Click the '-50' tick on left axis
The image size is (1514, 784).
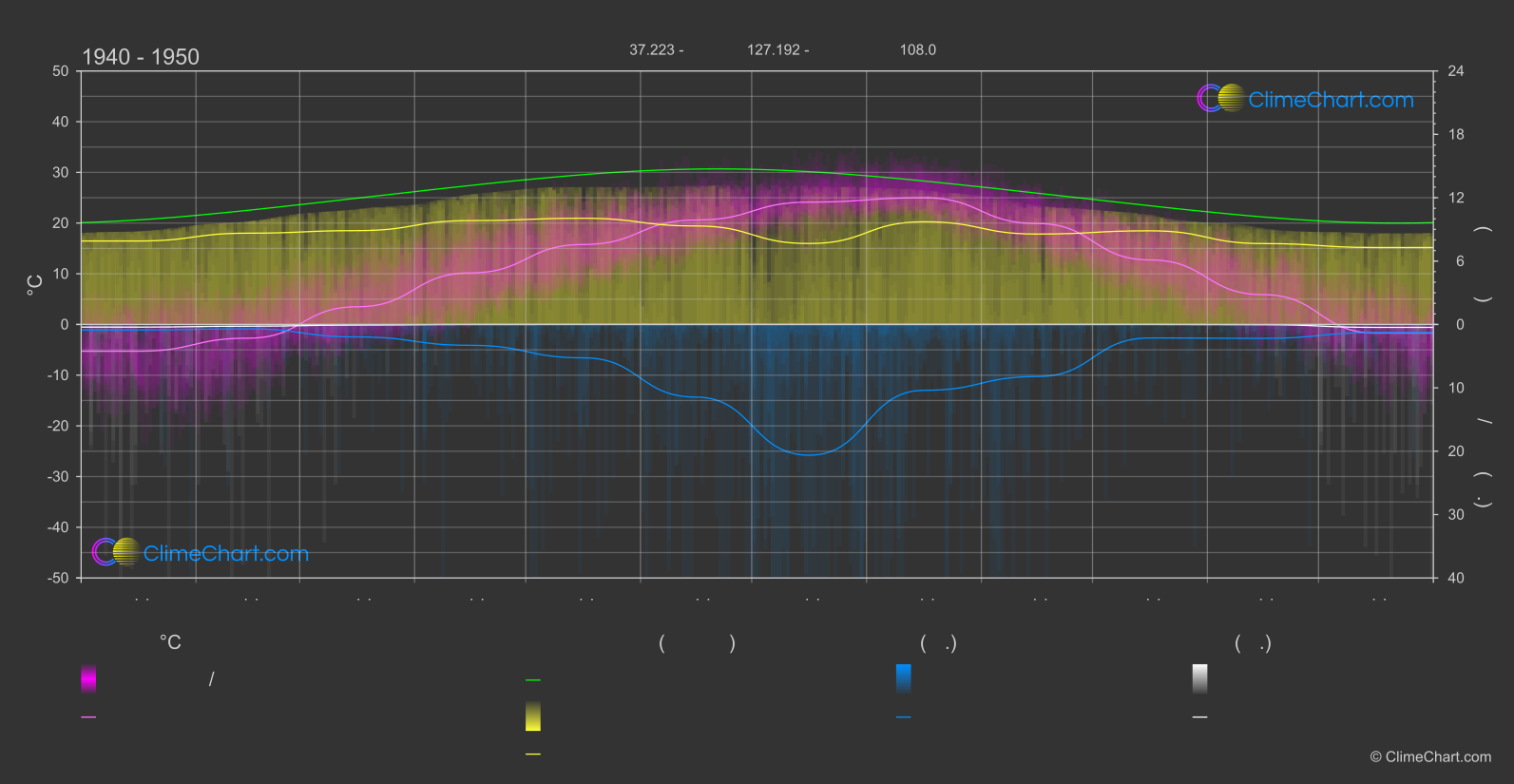pos(58,578)
